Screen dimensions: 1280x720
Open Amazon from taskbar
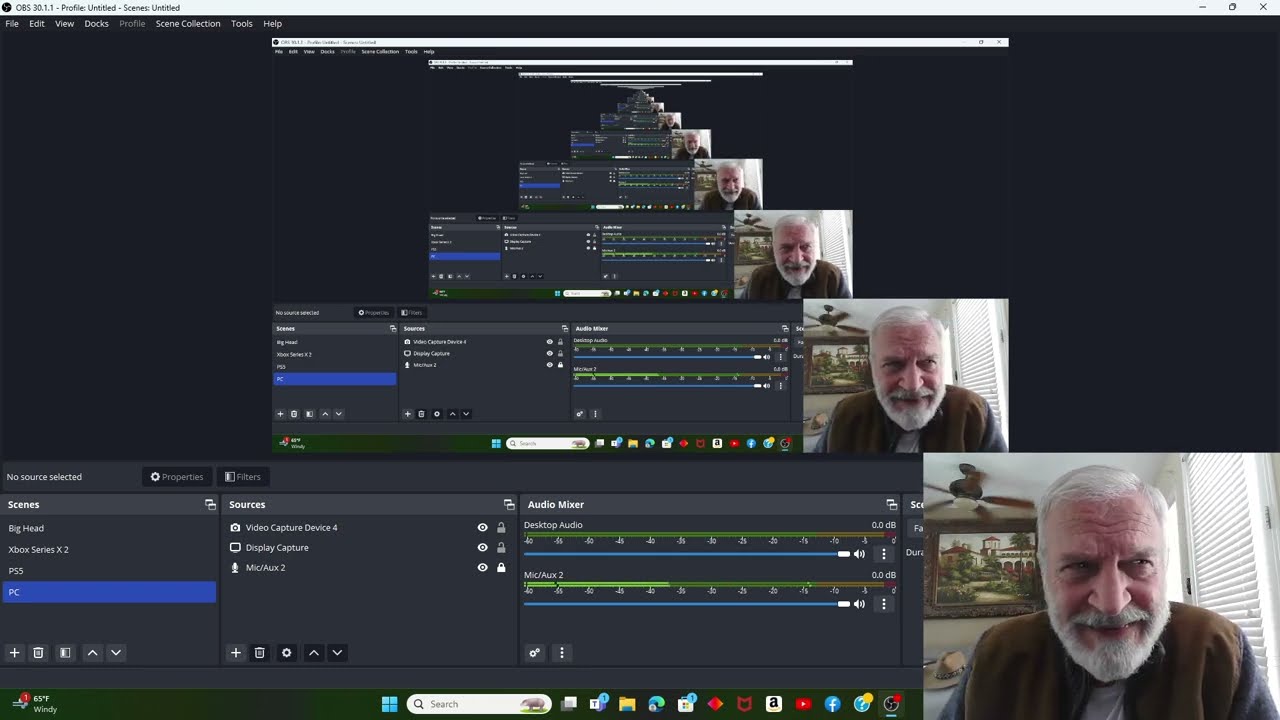coord(773,704)
